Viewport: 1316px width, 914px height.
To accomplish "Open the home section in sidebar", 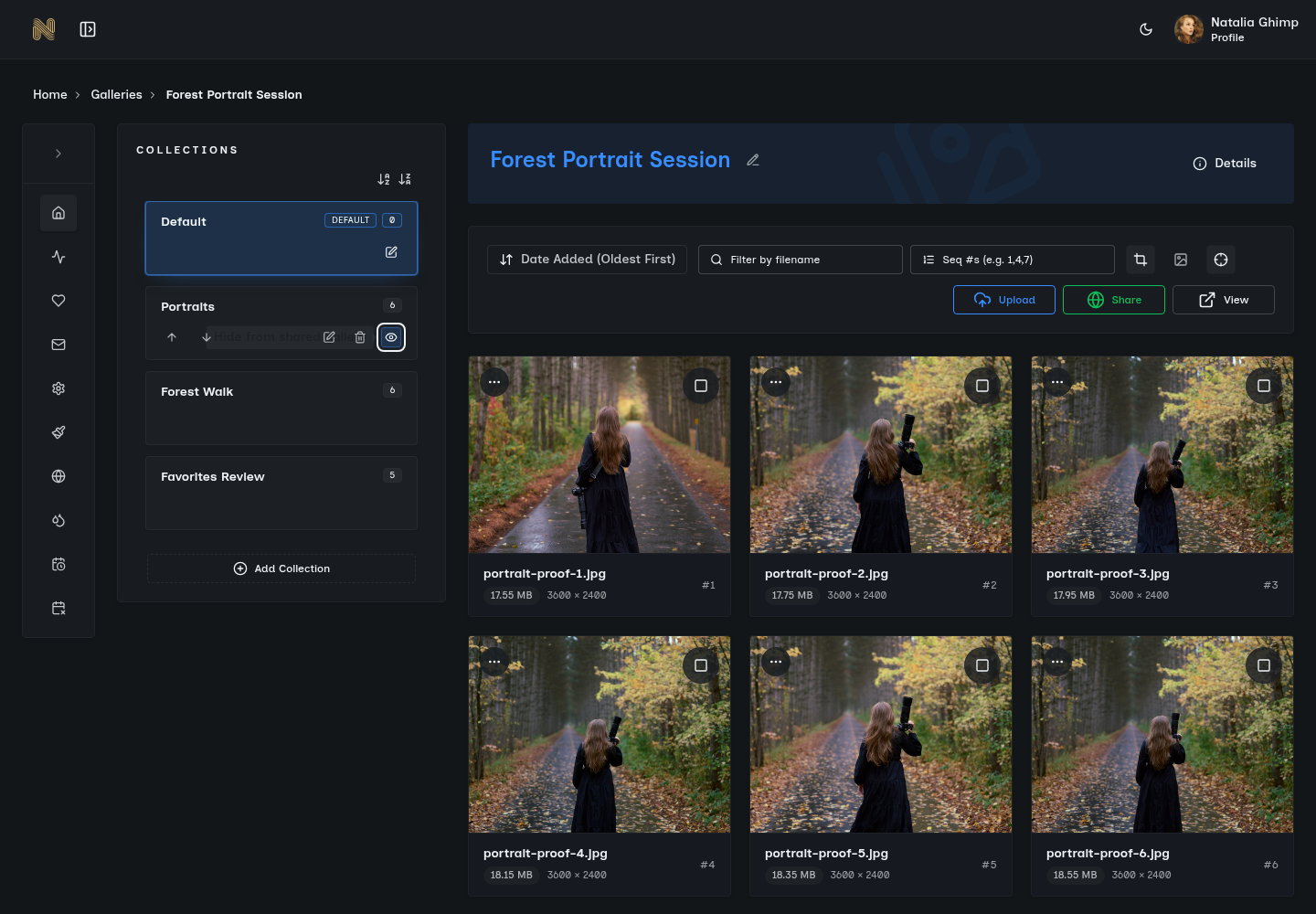I will tap(58, 213).
